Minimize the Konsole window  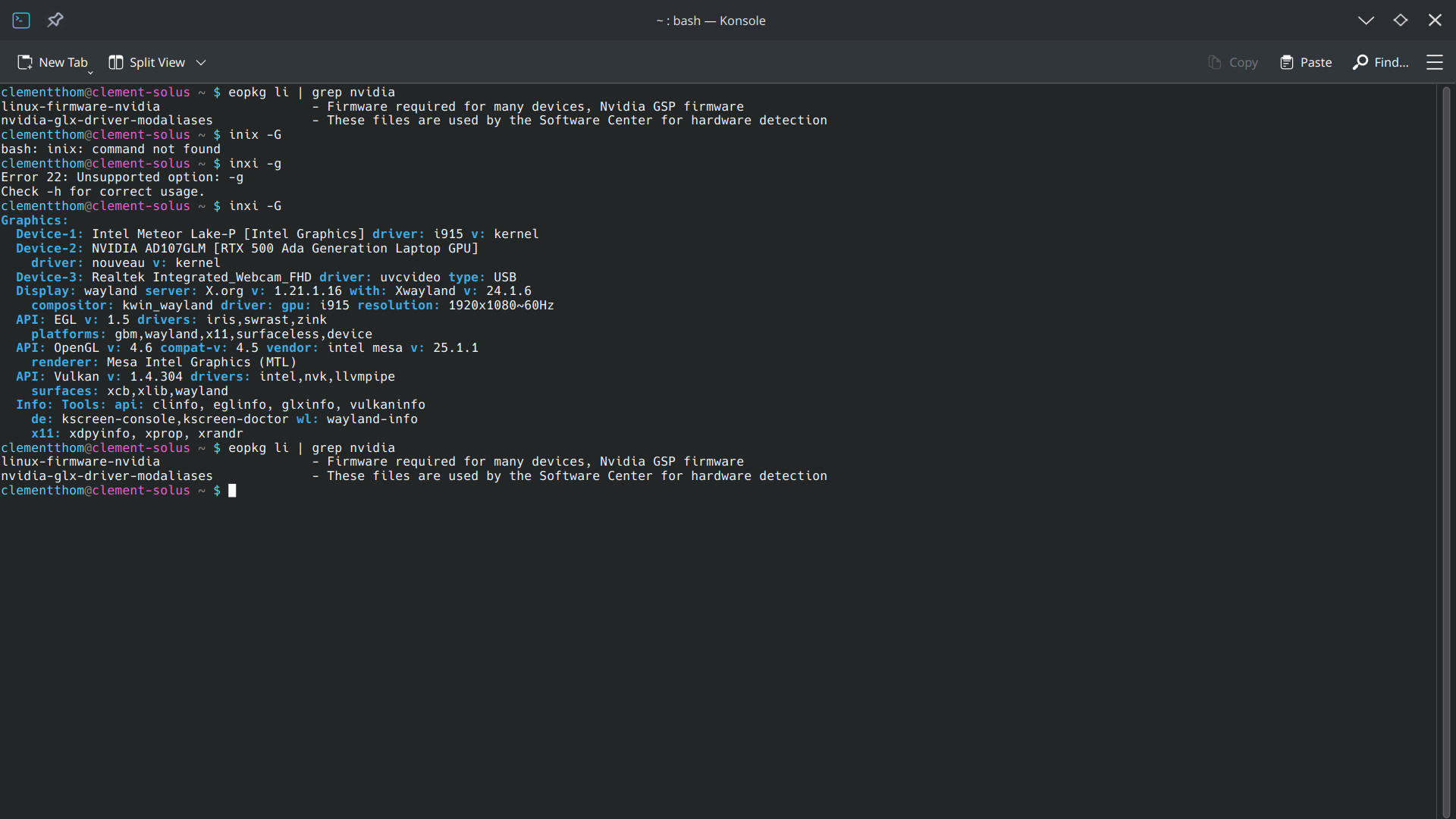(x=1366, y=20)
